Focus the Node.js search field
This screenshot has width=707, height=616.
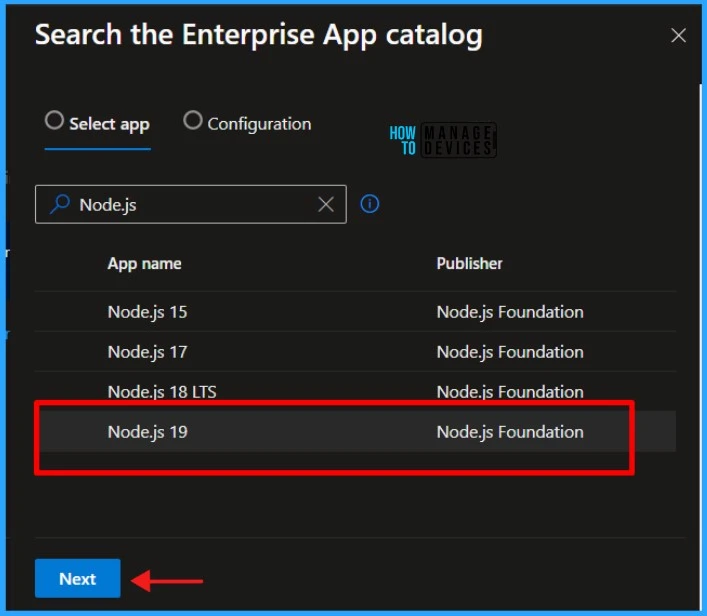191,204
